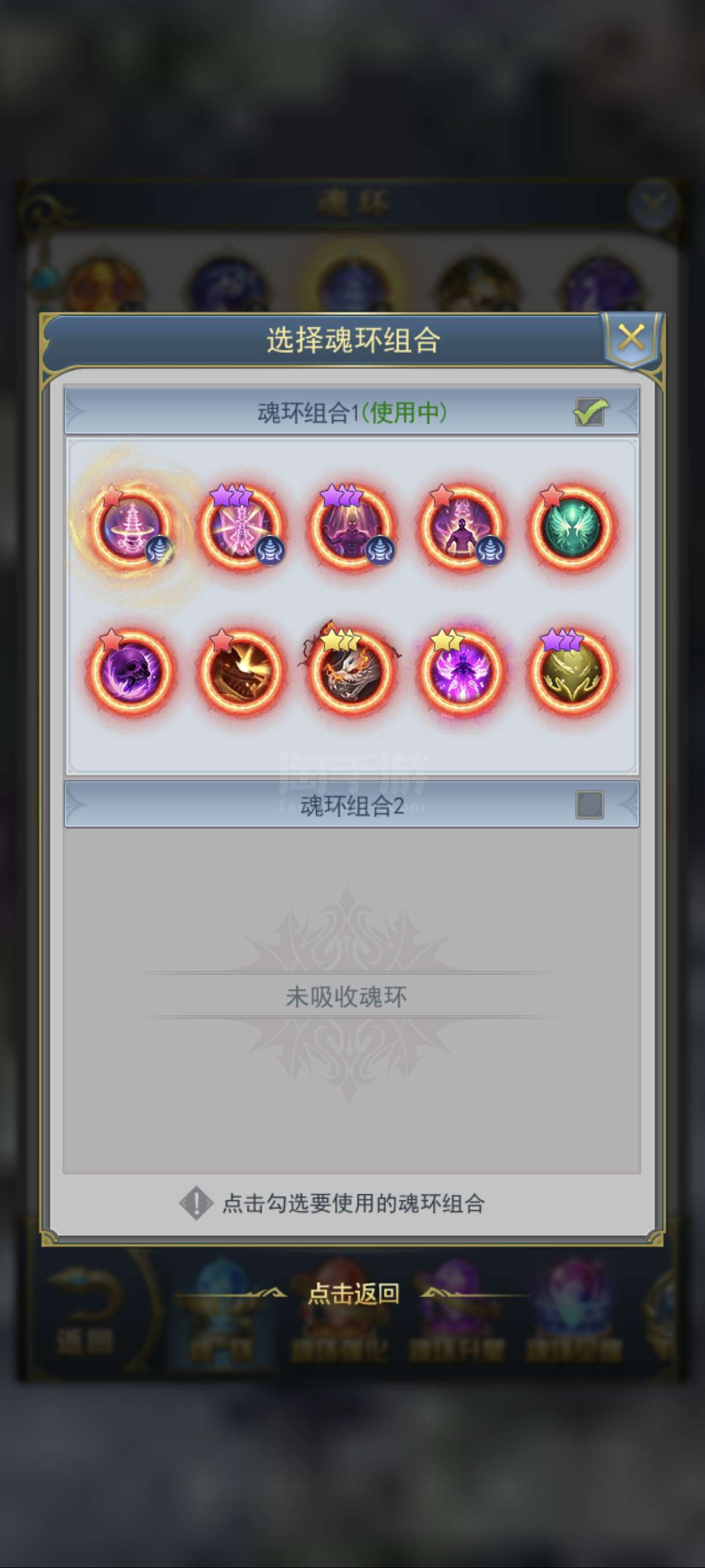705x1568 pixels.
Task: Tap the purple skull soul ring
Action: (131, 671)
